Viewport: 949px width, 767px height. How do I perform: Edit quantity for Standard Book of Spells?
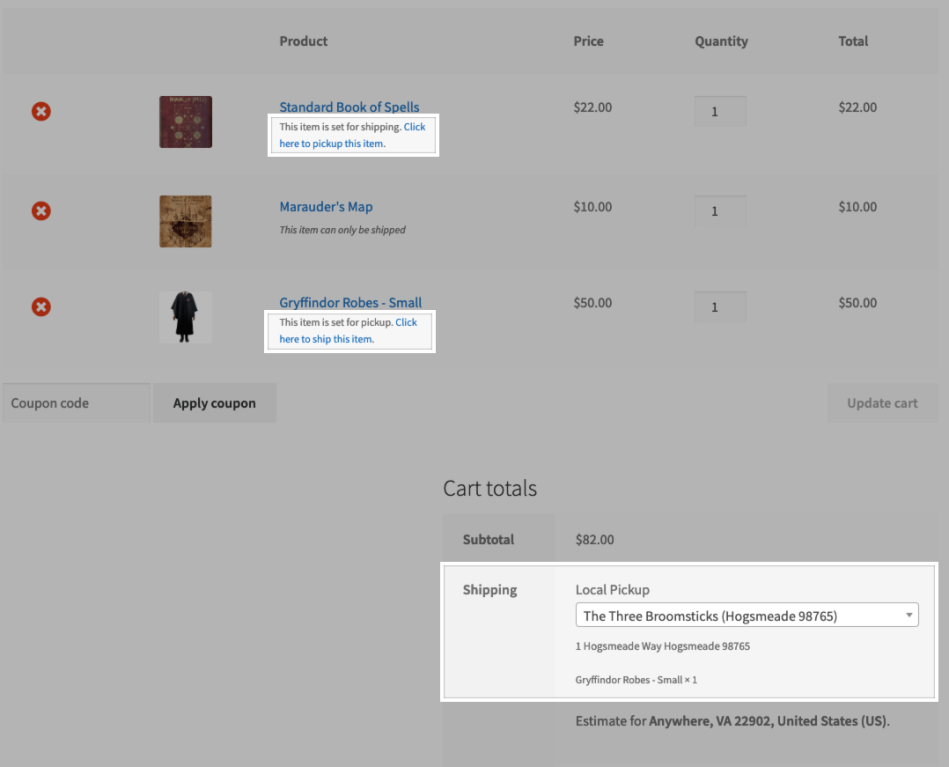720,112
